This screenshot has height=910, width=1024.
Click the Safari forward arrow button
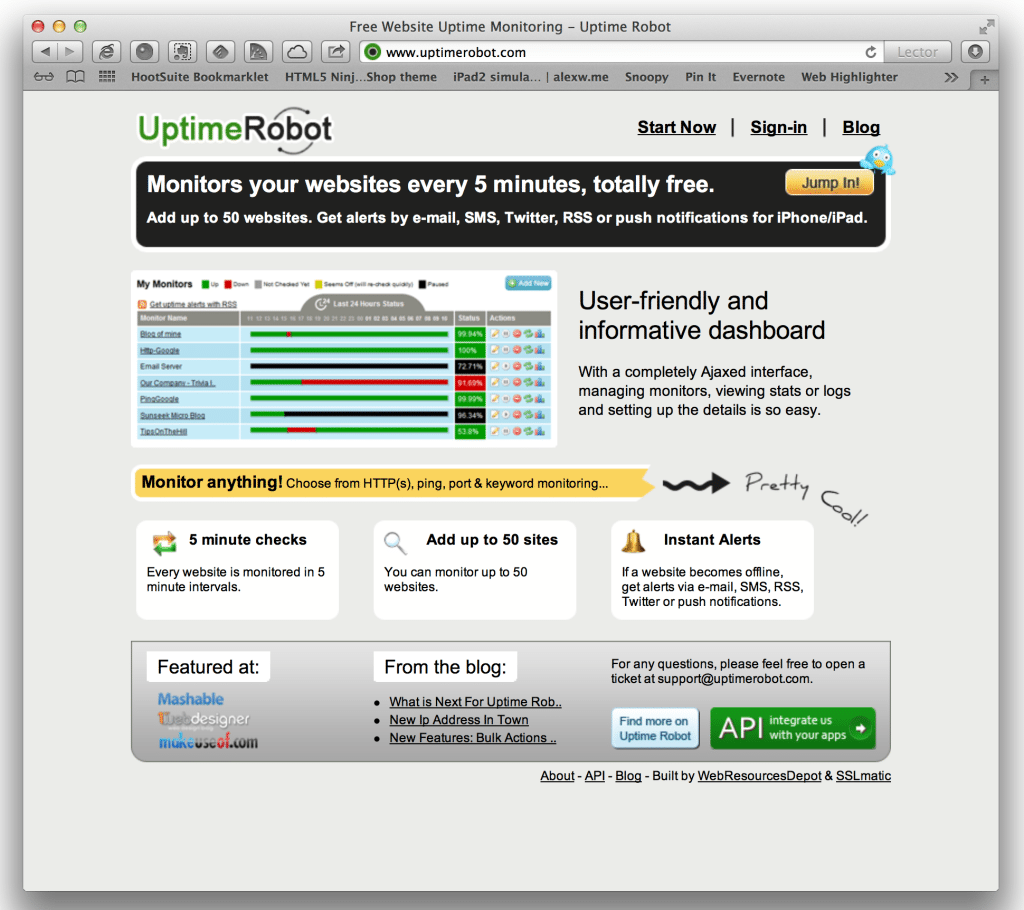[71, 52]
